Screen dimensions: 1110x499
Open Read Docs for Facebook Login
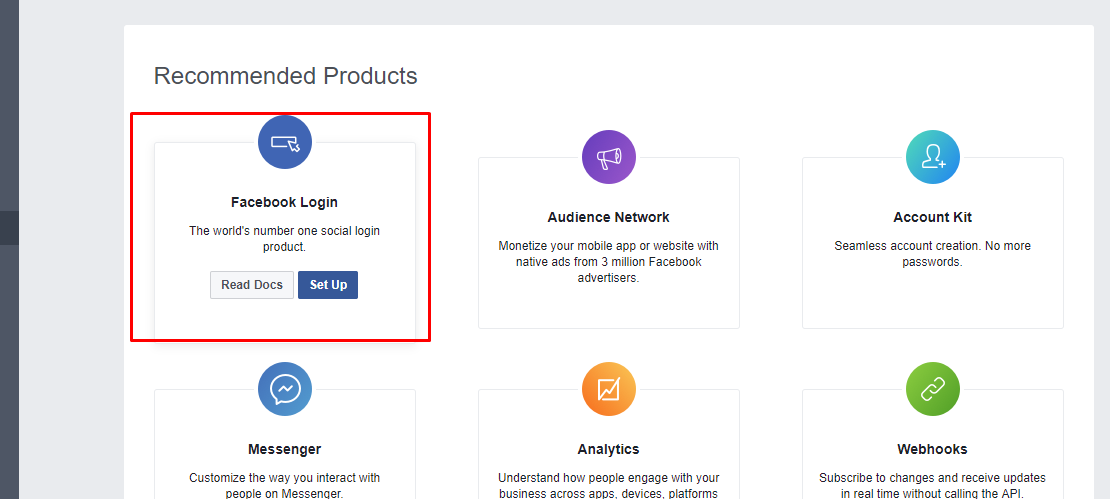(x=252, y=285)
